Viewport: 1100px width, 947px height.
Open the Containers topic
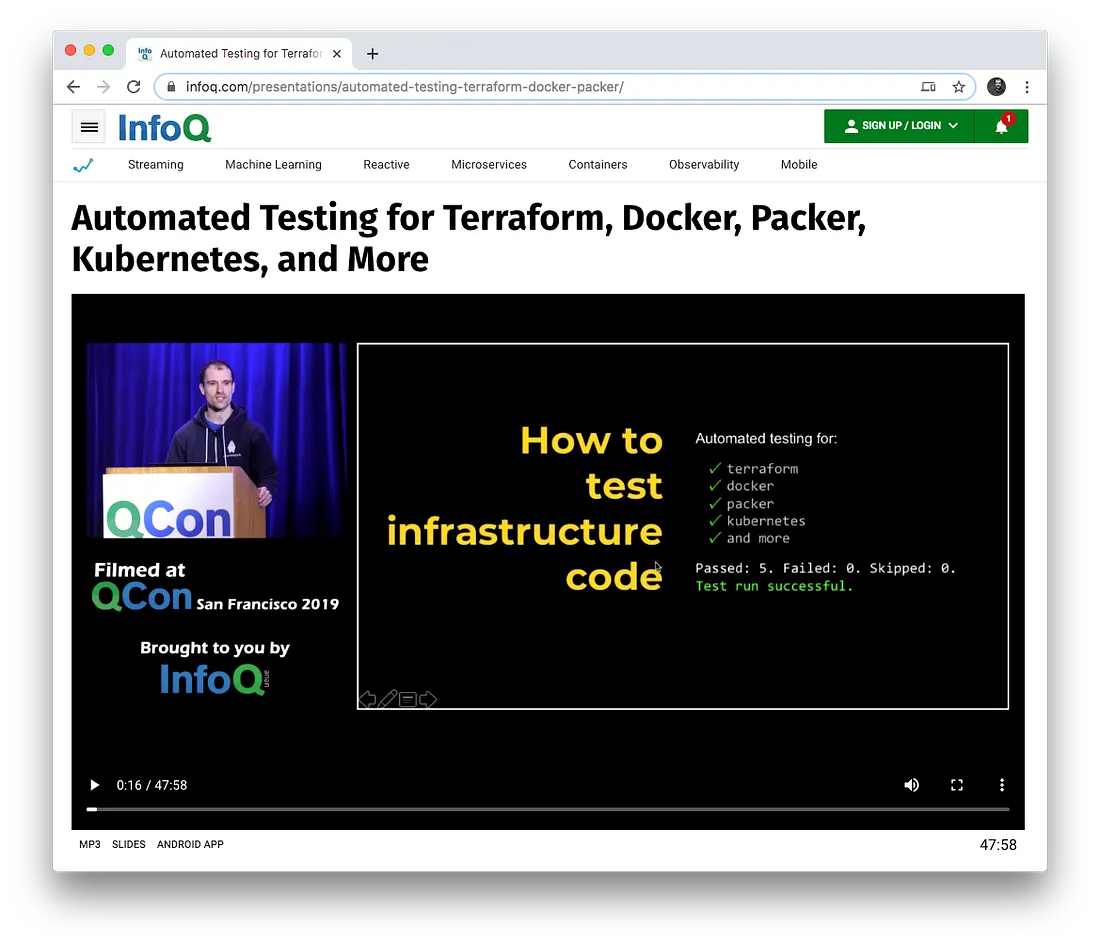coord(598,165)
